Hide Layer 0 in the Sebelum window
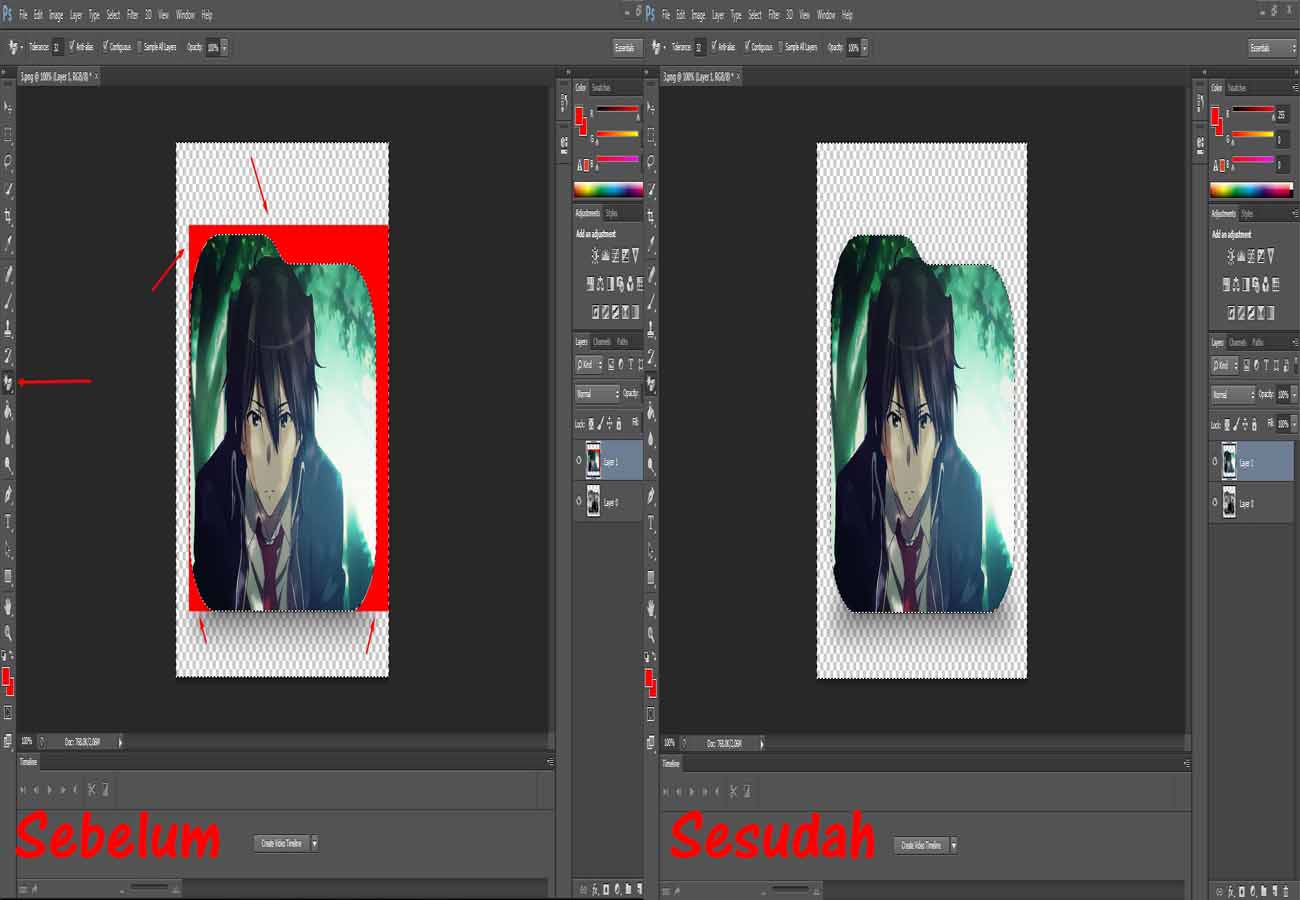Image resolution: width=1300 pixels, height=900 pixels. click(x=579, y=502)
